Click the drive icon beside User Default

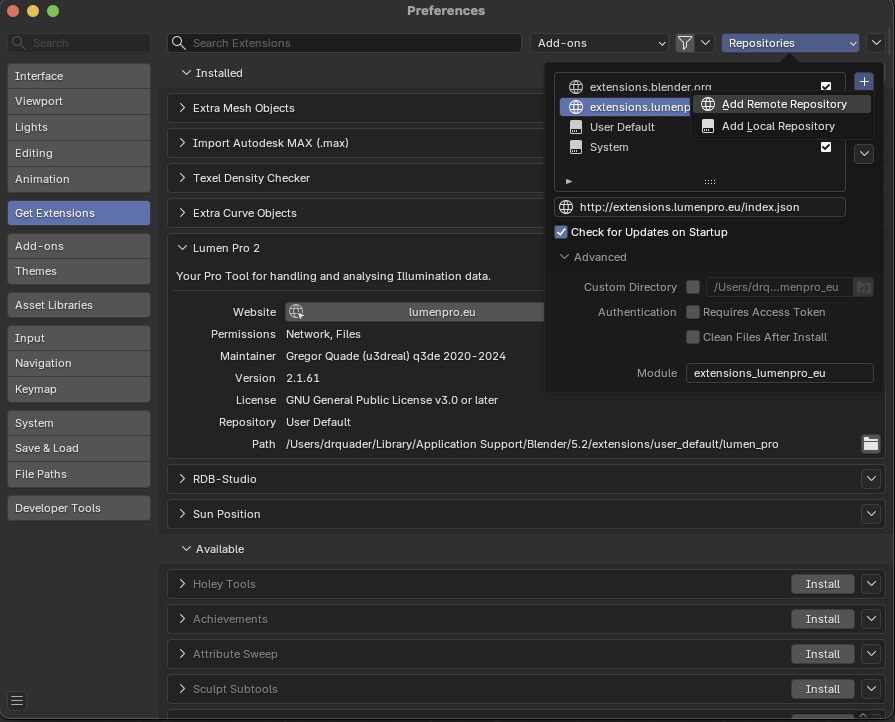(x=575, y=127)
